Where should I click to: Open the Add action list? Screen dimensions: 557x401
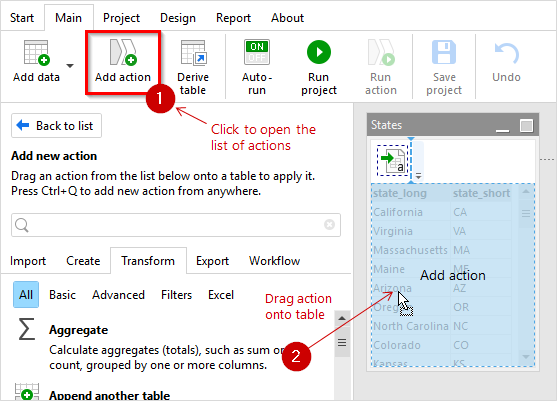tap(123, 63)
